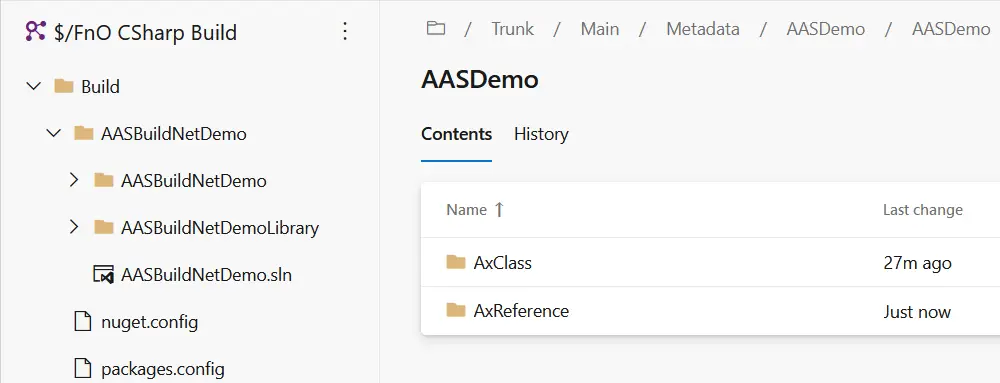Click the packages.config file icon
Image resolution: width=1000 pixels, height=383 pixels.
click(x=84, y=368)
